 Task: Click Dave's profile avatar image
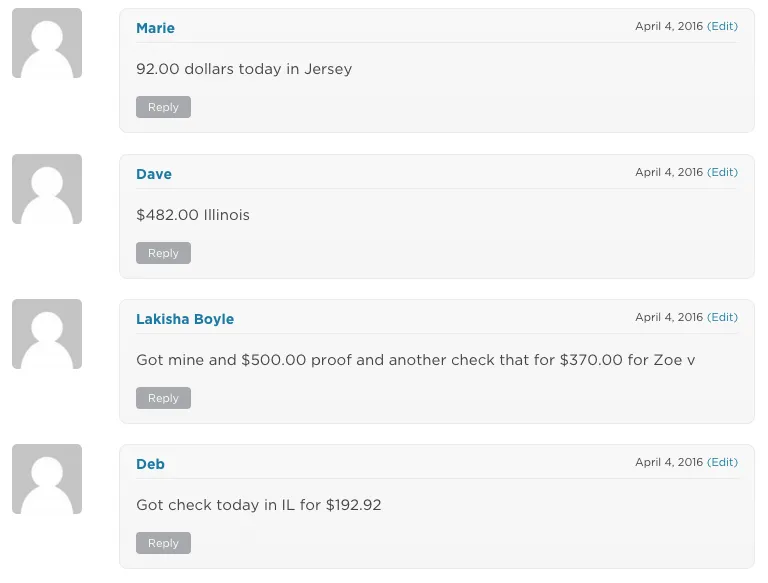[x=47, y=188]
